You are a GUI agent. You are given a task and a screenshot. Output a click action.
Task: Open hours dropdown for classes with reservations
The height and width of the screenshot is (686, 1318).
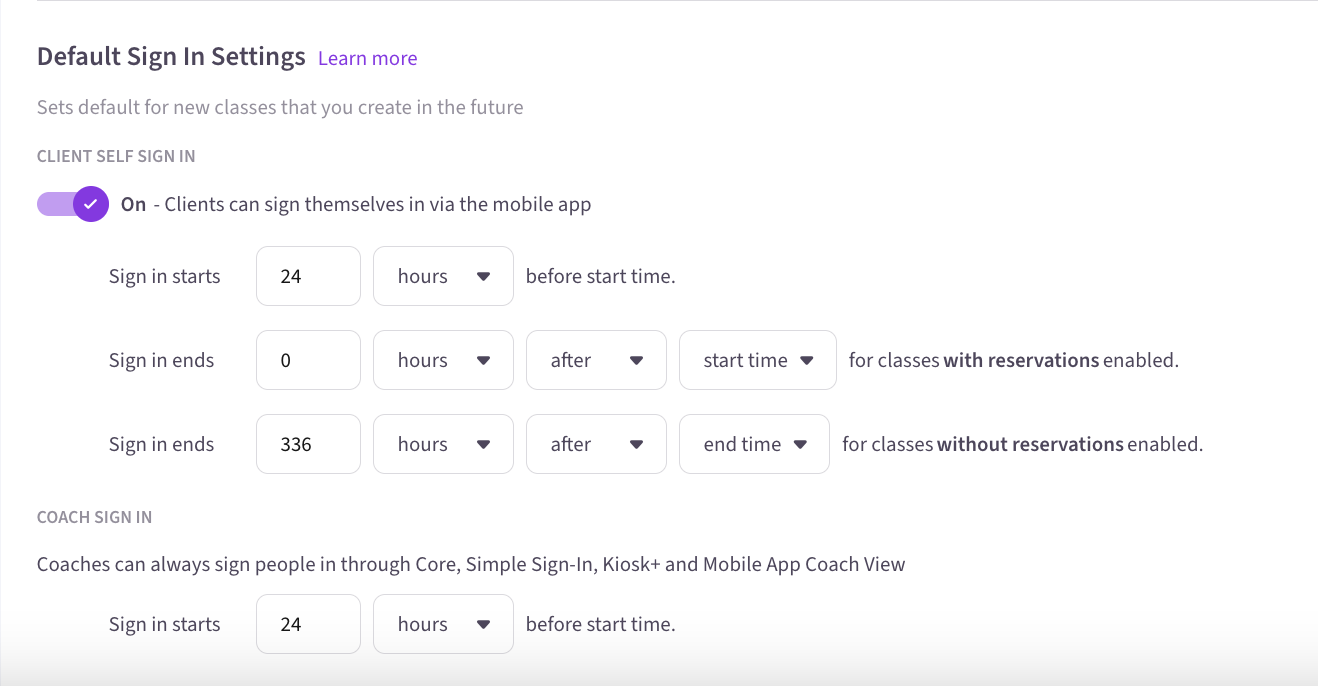(443, 360)
